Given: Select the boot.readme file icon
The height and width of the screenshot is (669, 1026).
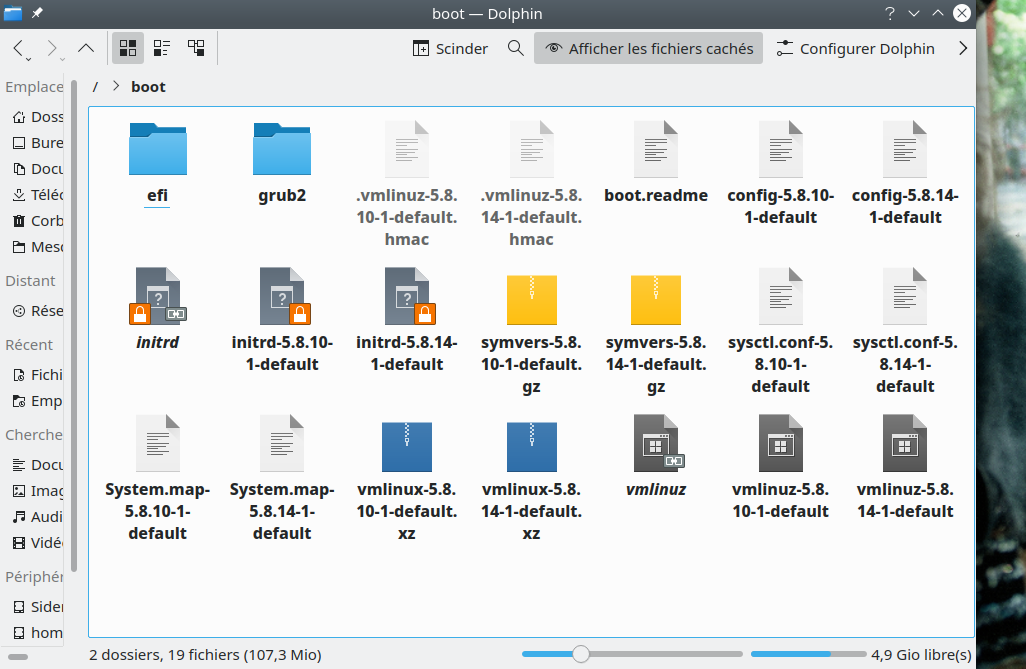Looking at the screenshot, I should [656, 149].
